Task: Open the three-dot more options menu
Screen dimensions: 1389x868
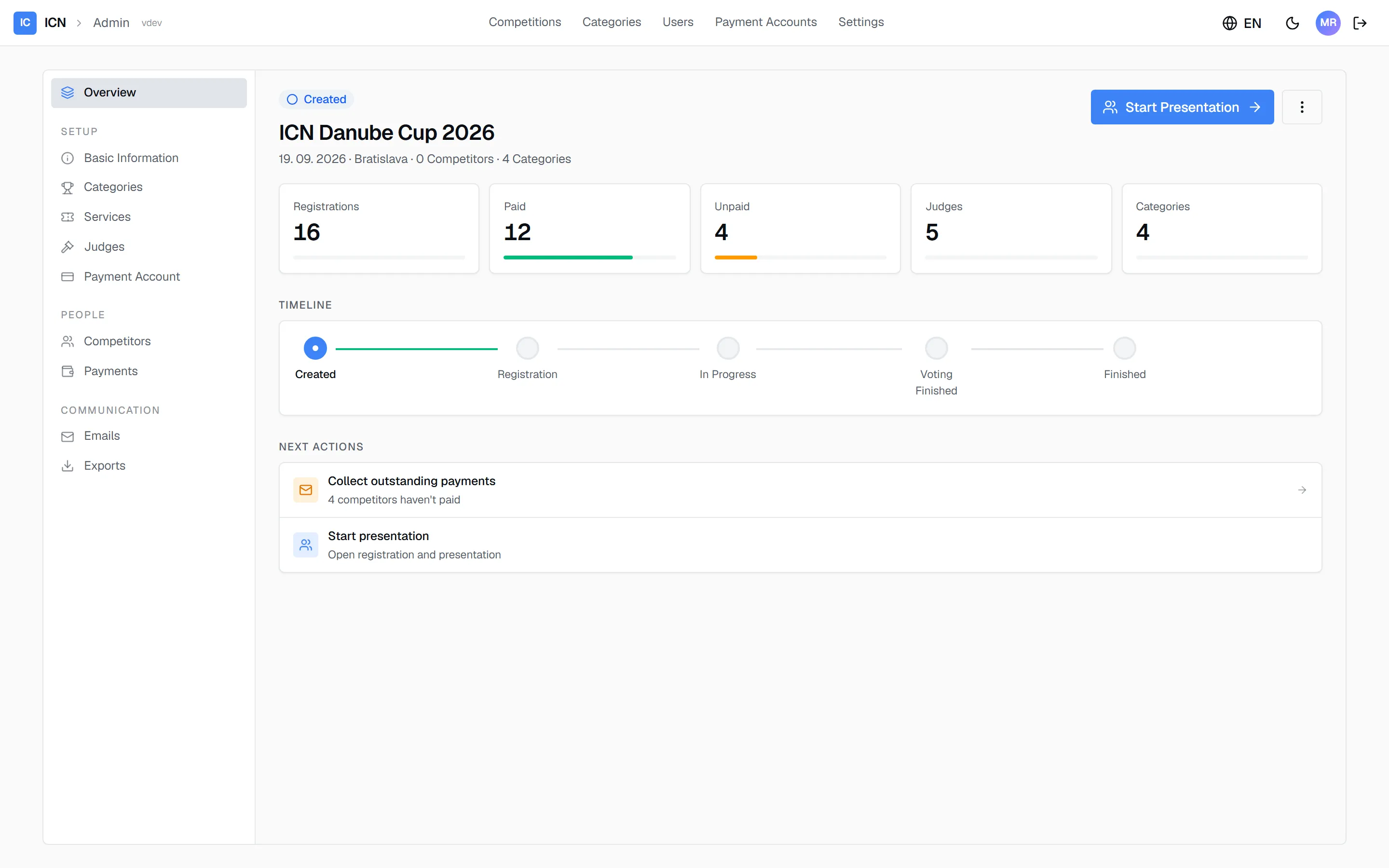Action: [1302, 107]
